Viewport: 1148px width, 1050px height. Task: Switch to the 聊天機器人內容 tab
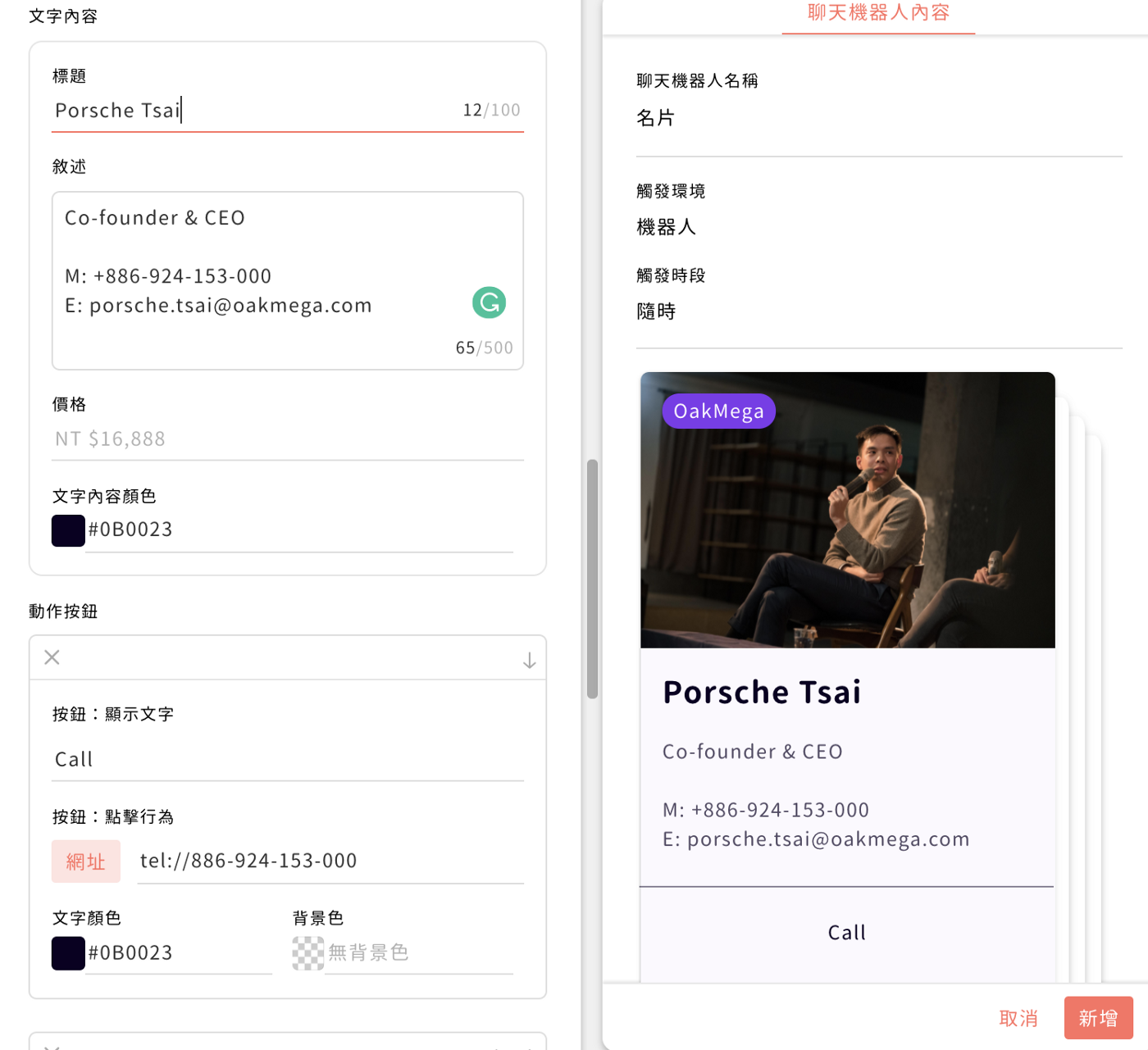[878, 14]
